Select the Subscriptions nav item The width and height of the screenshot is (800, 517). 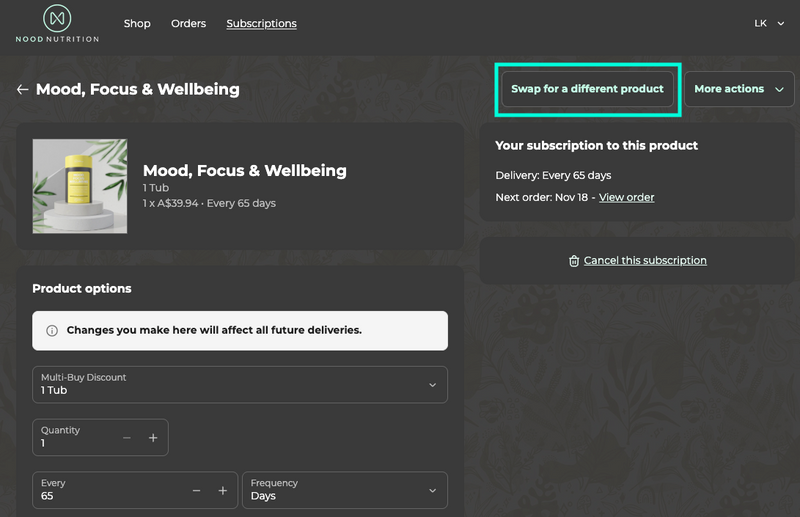pos(261,23)
